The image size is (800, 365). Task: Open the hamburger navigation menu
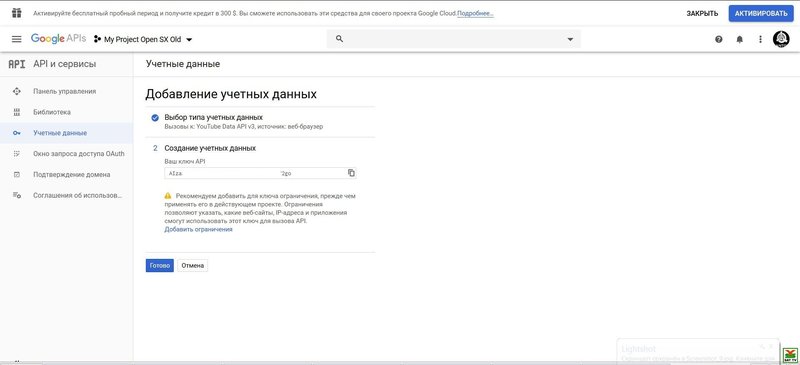pyautogui.click(x=16, y=39)
